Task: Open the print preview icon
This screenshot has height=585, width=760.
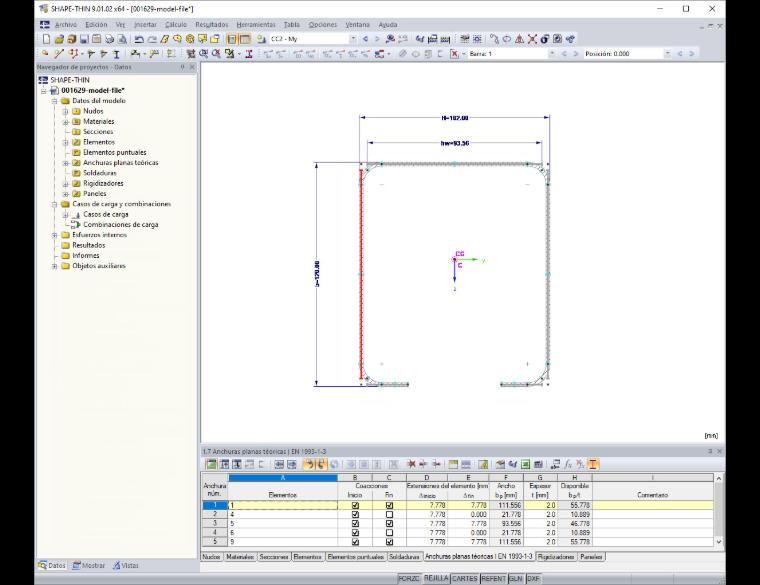Action: pyautogui.click(x=122, y=39)
